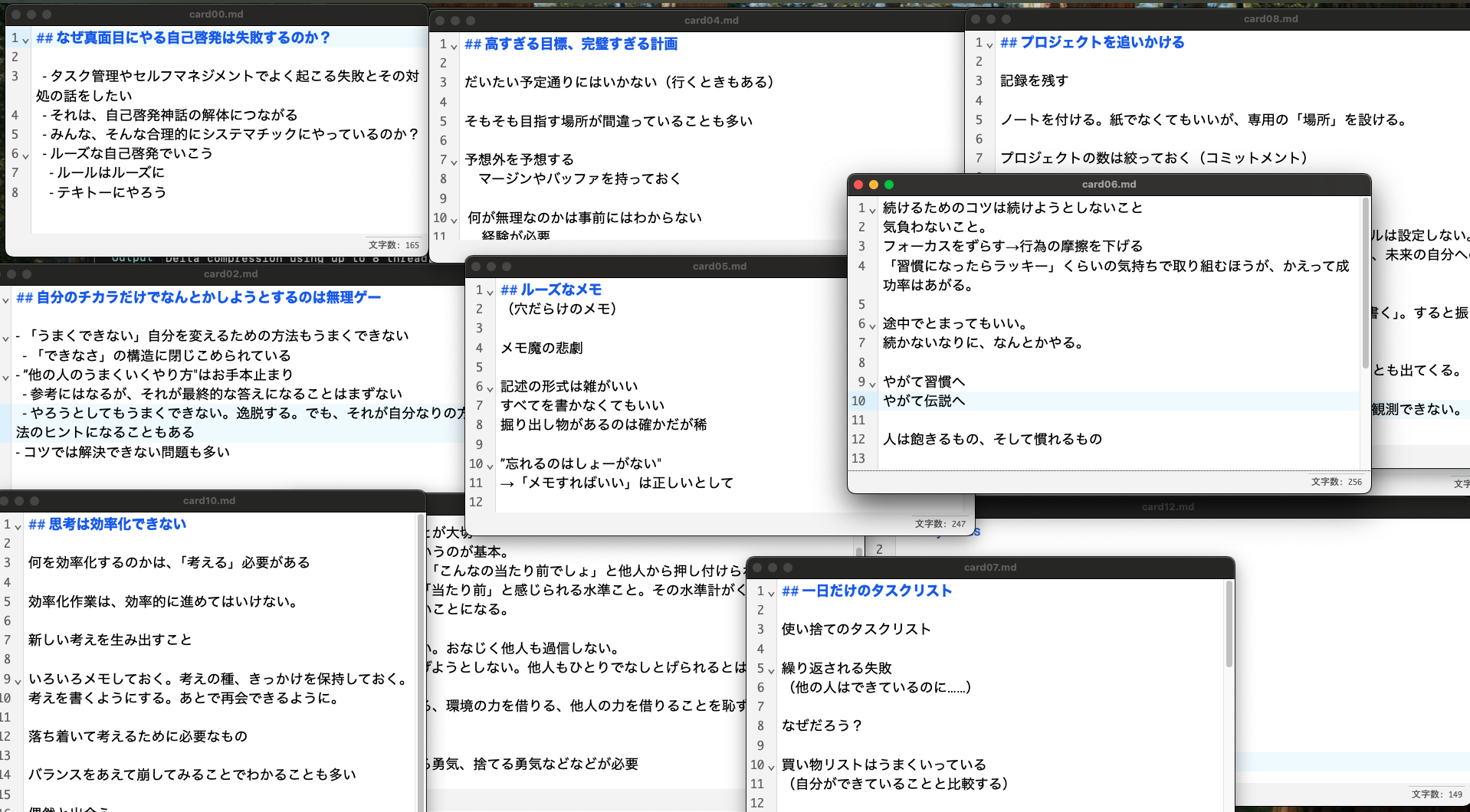Click '文字数: 149' in the bottom-right status bar

click(1437, 794)
